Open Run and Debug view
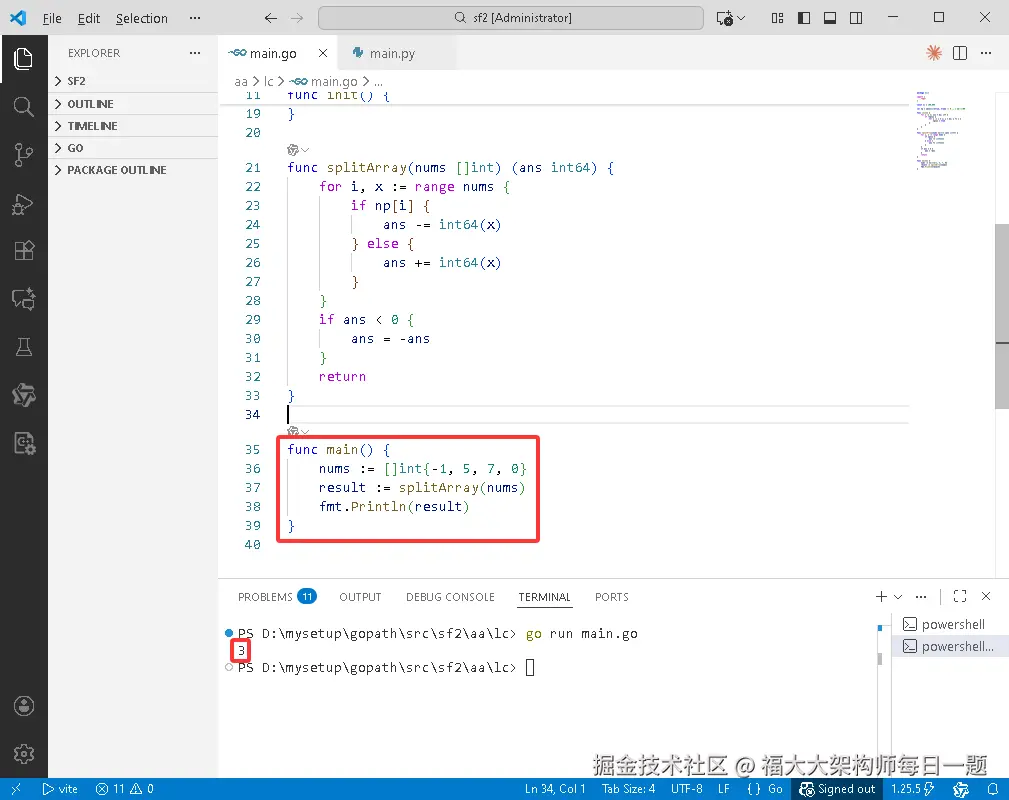Image resolution: width=1009 pixels, height=800 pixels. pos(23,204)
